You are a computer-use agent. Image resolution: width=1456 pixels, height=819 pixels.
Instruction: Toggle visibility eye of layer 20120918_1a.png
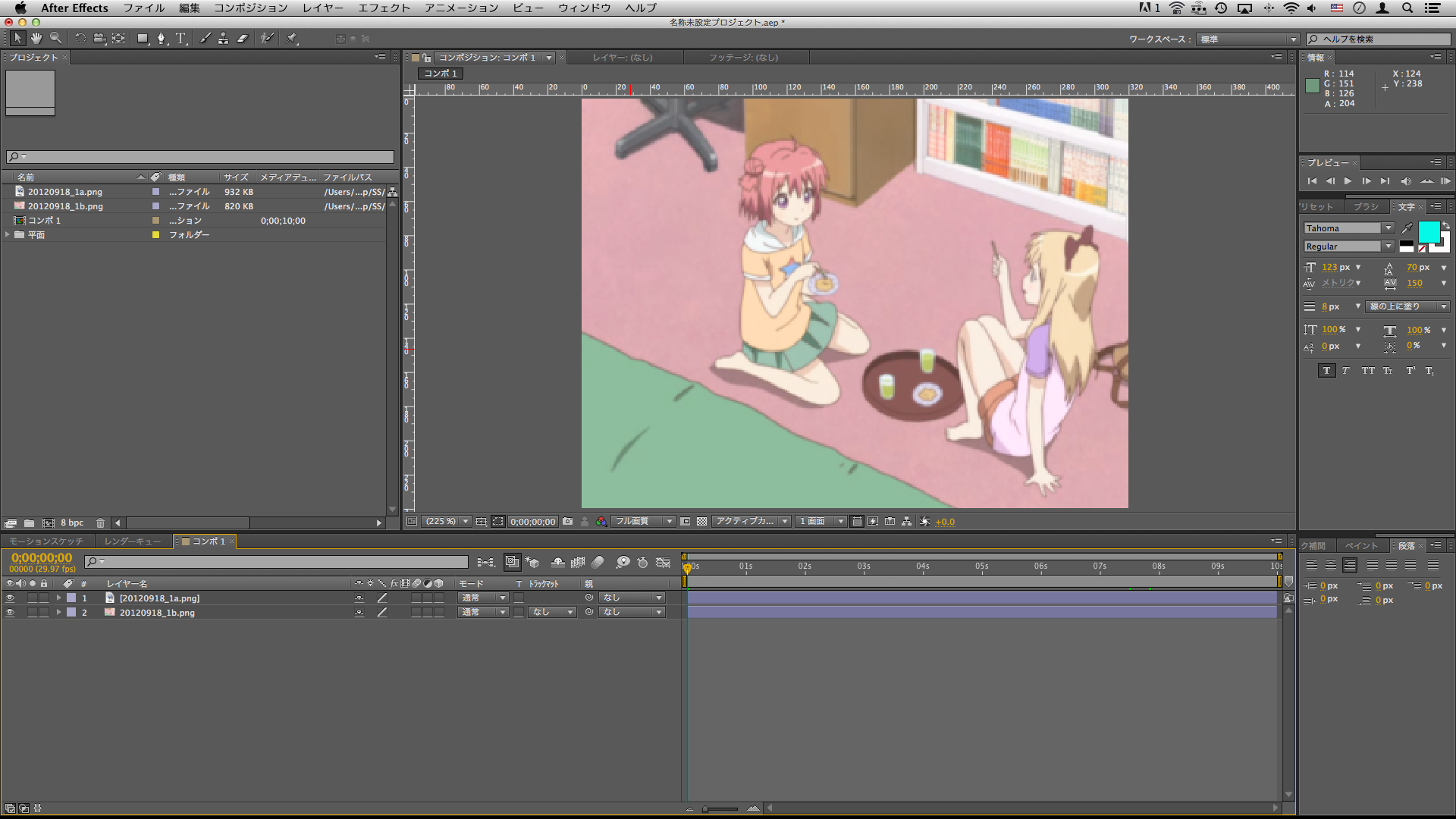[10, 598]
